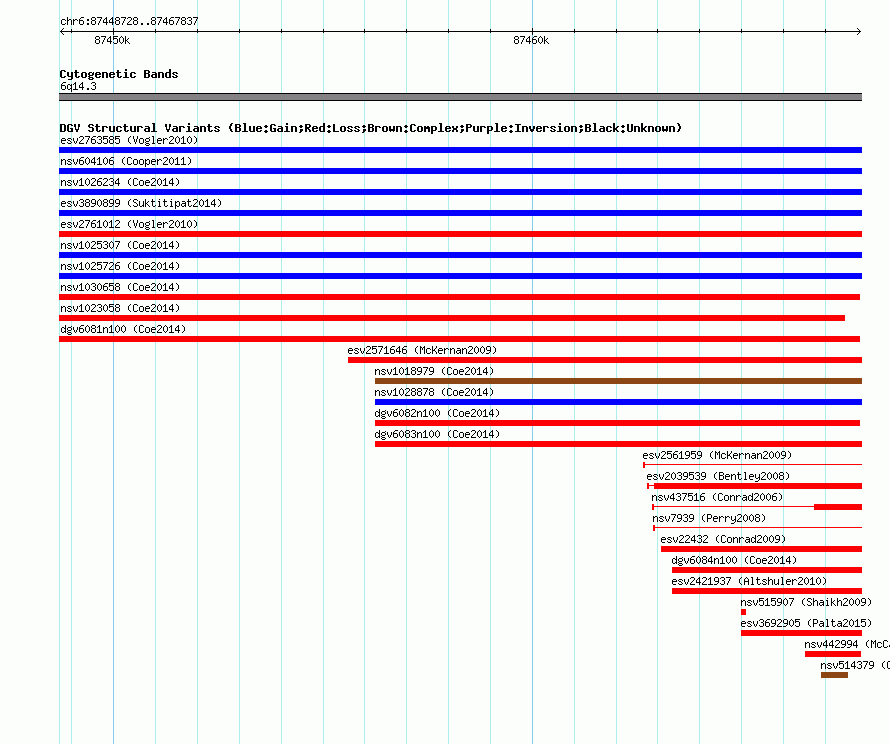Click the dgv6082n100 (Coe2014) label
The width and height of the screenshot is (890, 744).
(437, 413)
